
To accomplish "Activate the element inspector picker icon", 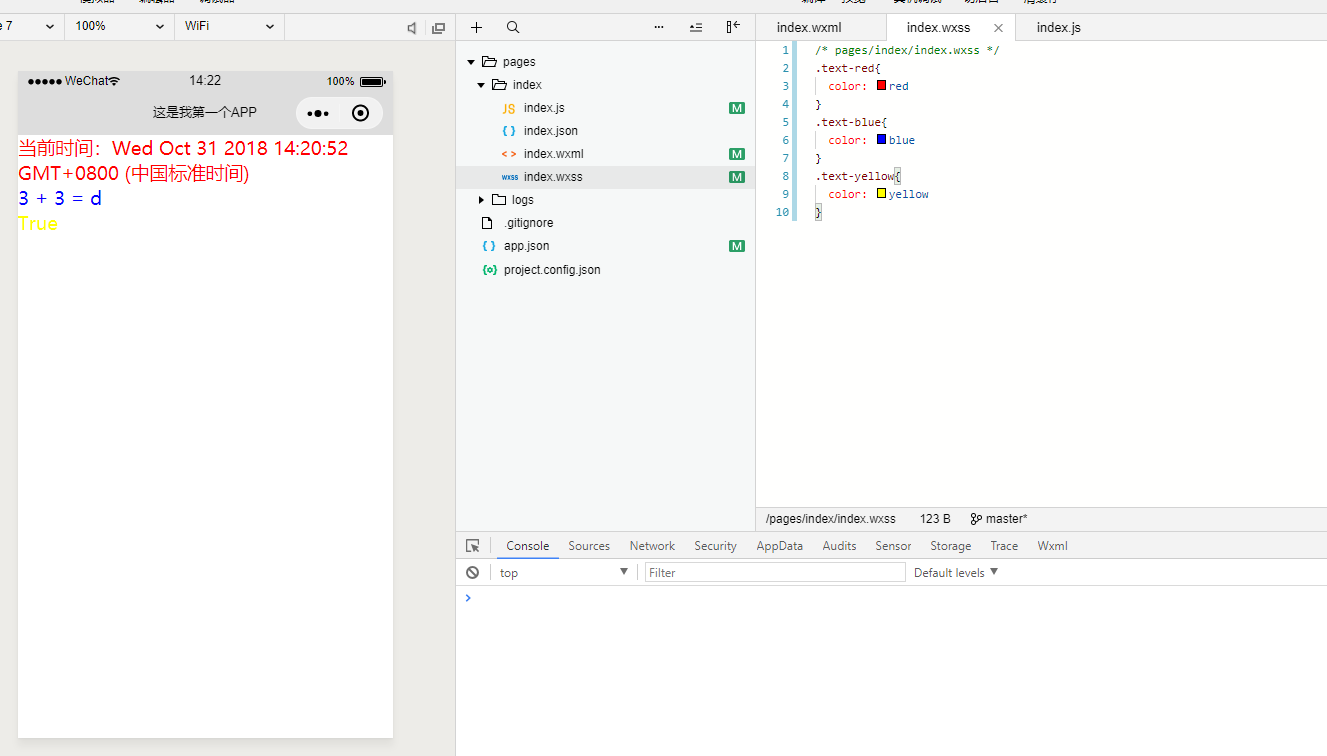I will click(473, 546).
